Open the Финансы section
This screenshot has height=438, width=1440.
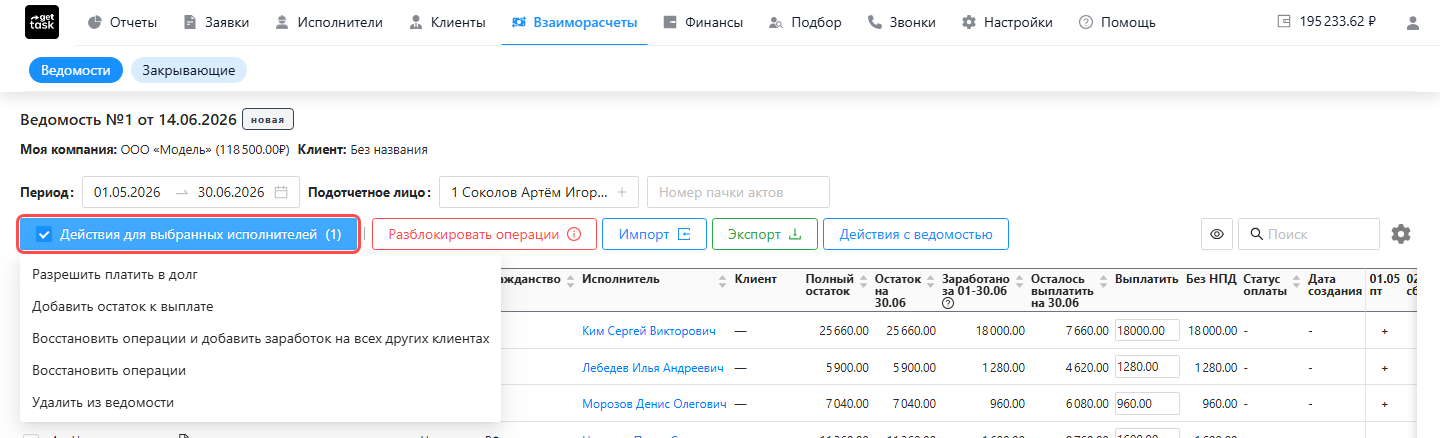703,22
